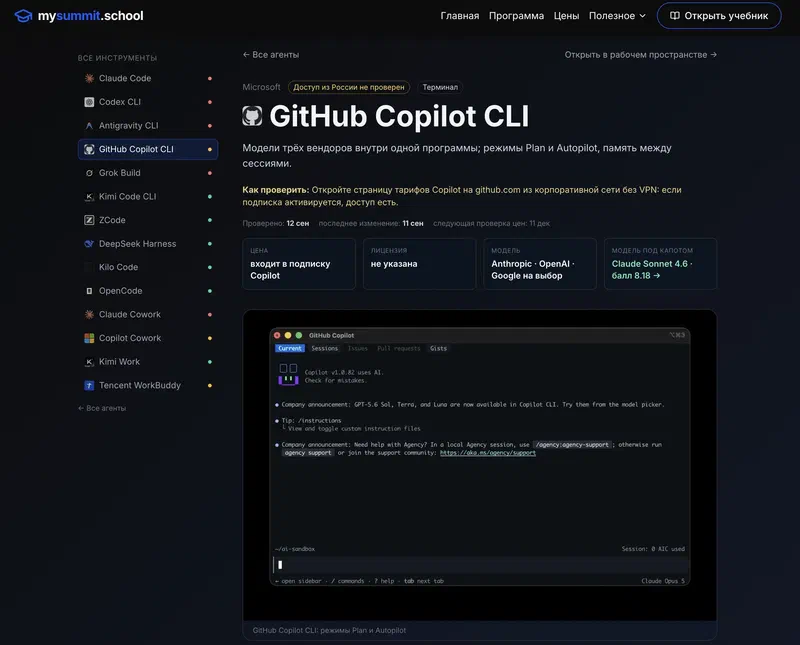Click the Claude Opus 5 status text

coord(663,581)
